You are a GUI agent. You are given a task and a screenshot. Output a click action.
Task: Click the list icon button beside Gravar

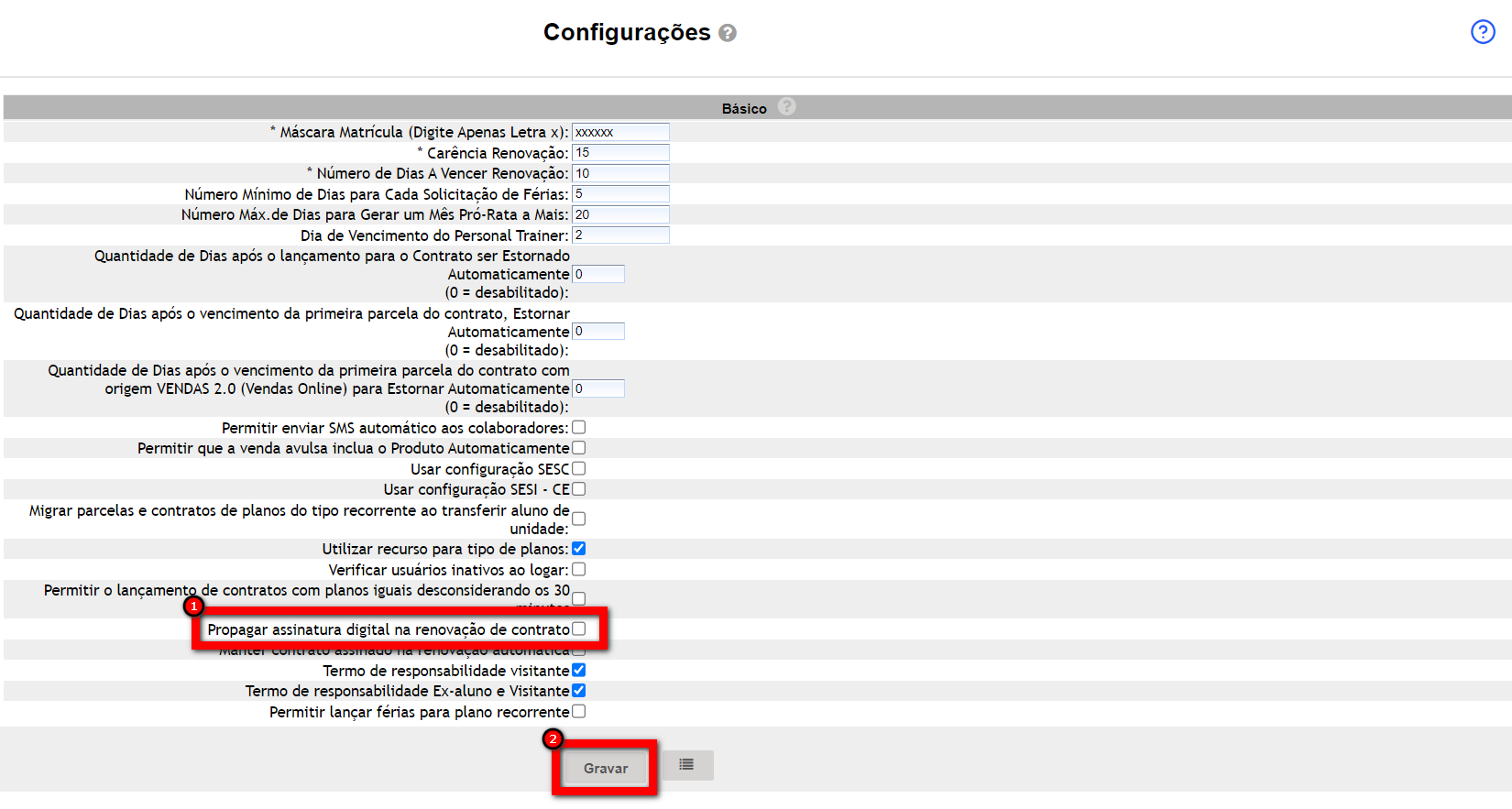click(686, 765)
